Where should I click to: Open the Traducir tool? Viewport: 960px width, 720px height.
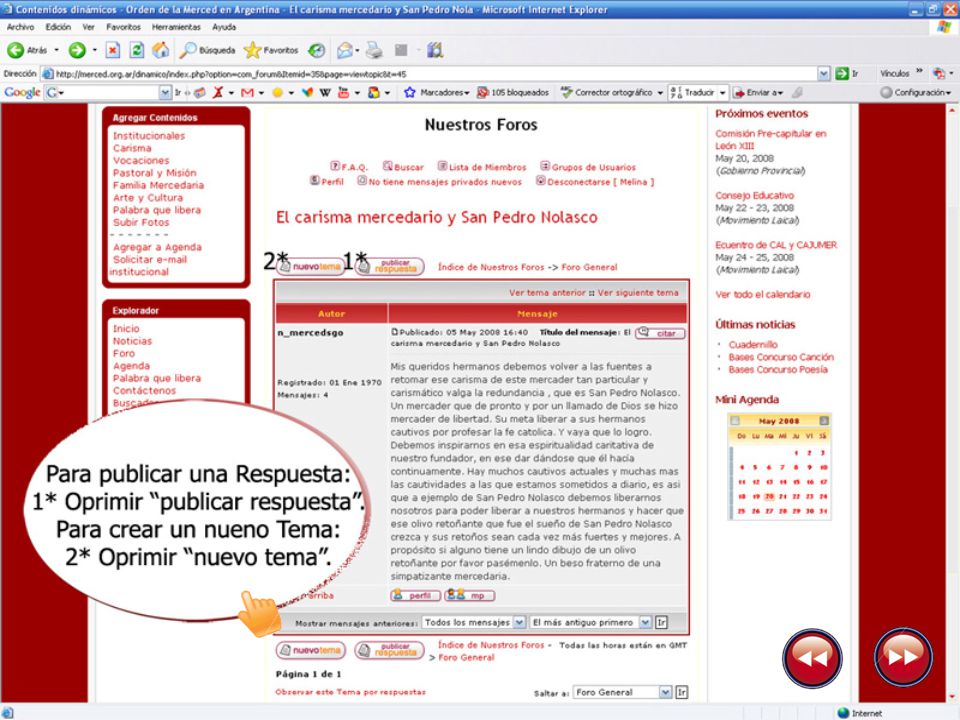click(x=692, y=92)
